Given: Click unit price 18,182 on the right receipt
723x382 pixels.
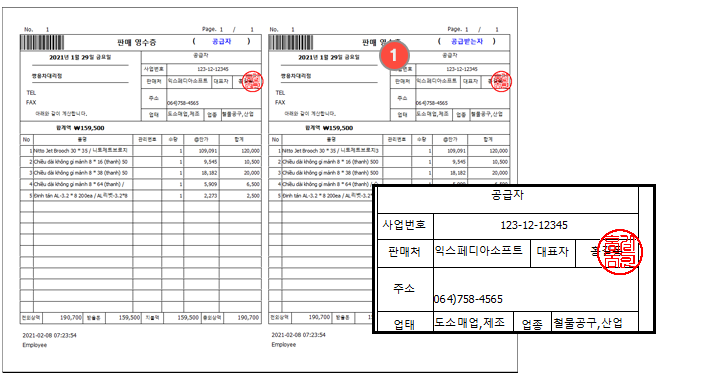Looking at the screenshot, I should [x=458, y=173].
